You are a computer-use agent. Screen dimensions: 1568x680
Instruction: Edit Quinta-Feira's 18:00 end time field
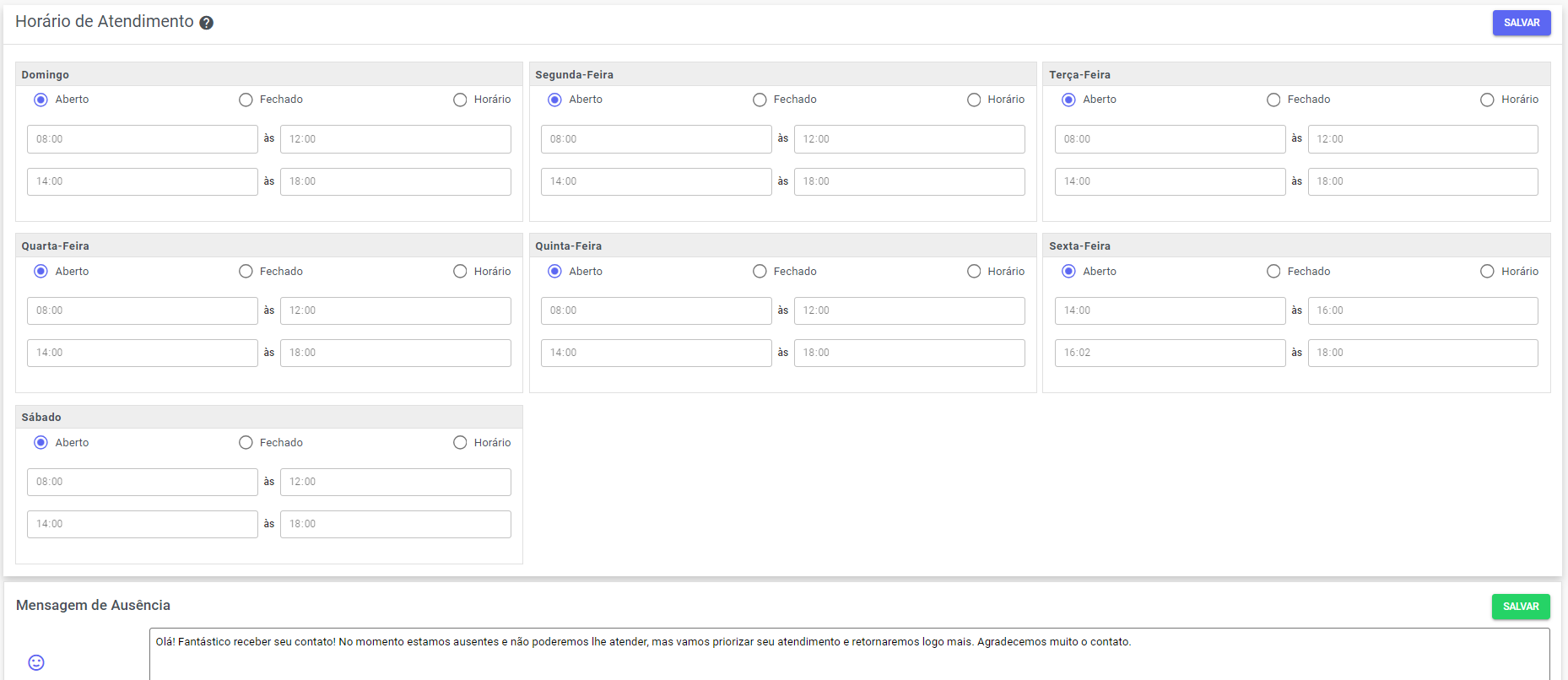point(908,353)
